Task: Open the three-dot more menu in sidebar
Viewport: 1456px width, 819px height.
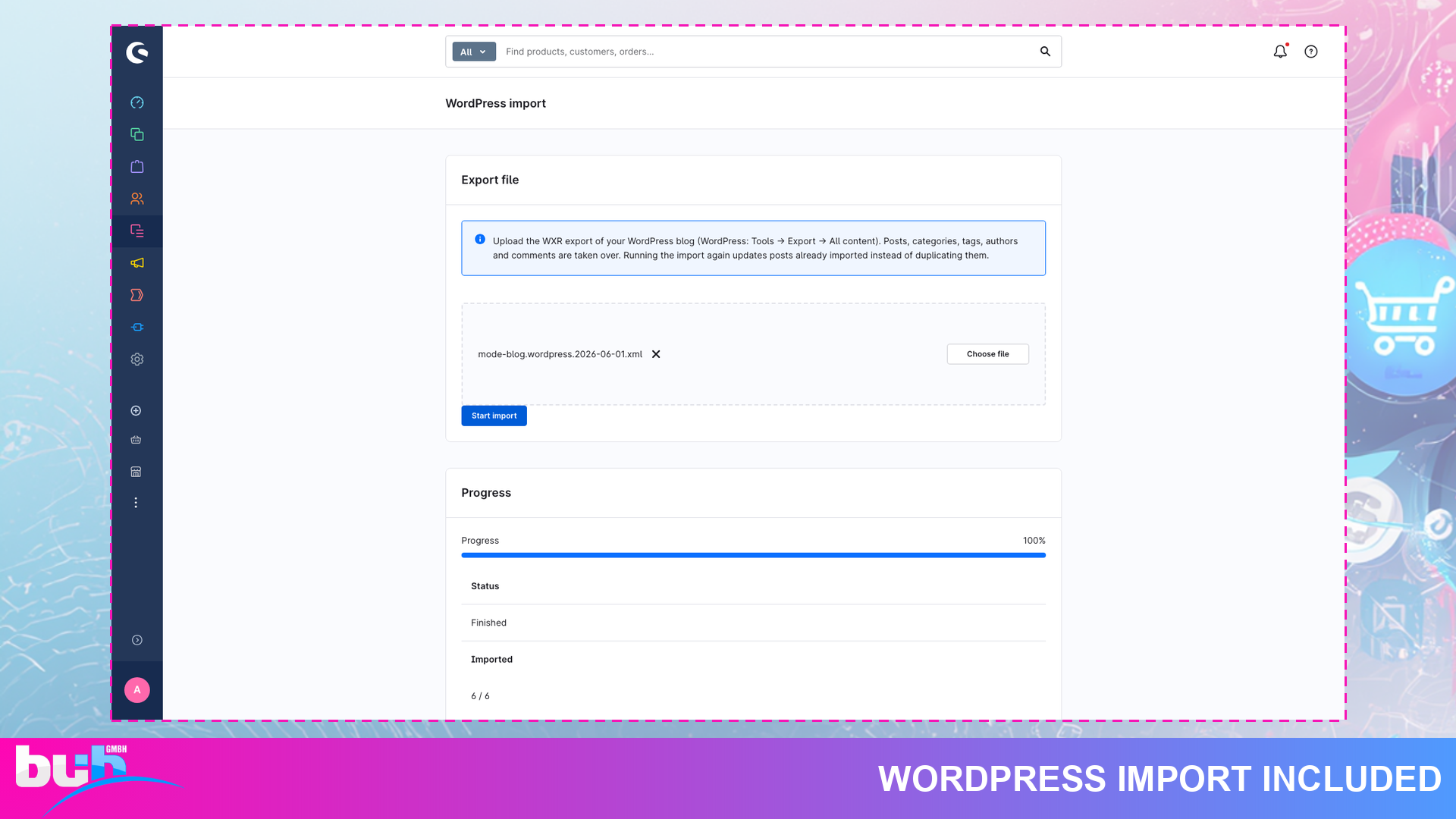Action: click(x=136, y=503)
